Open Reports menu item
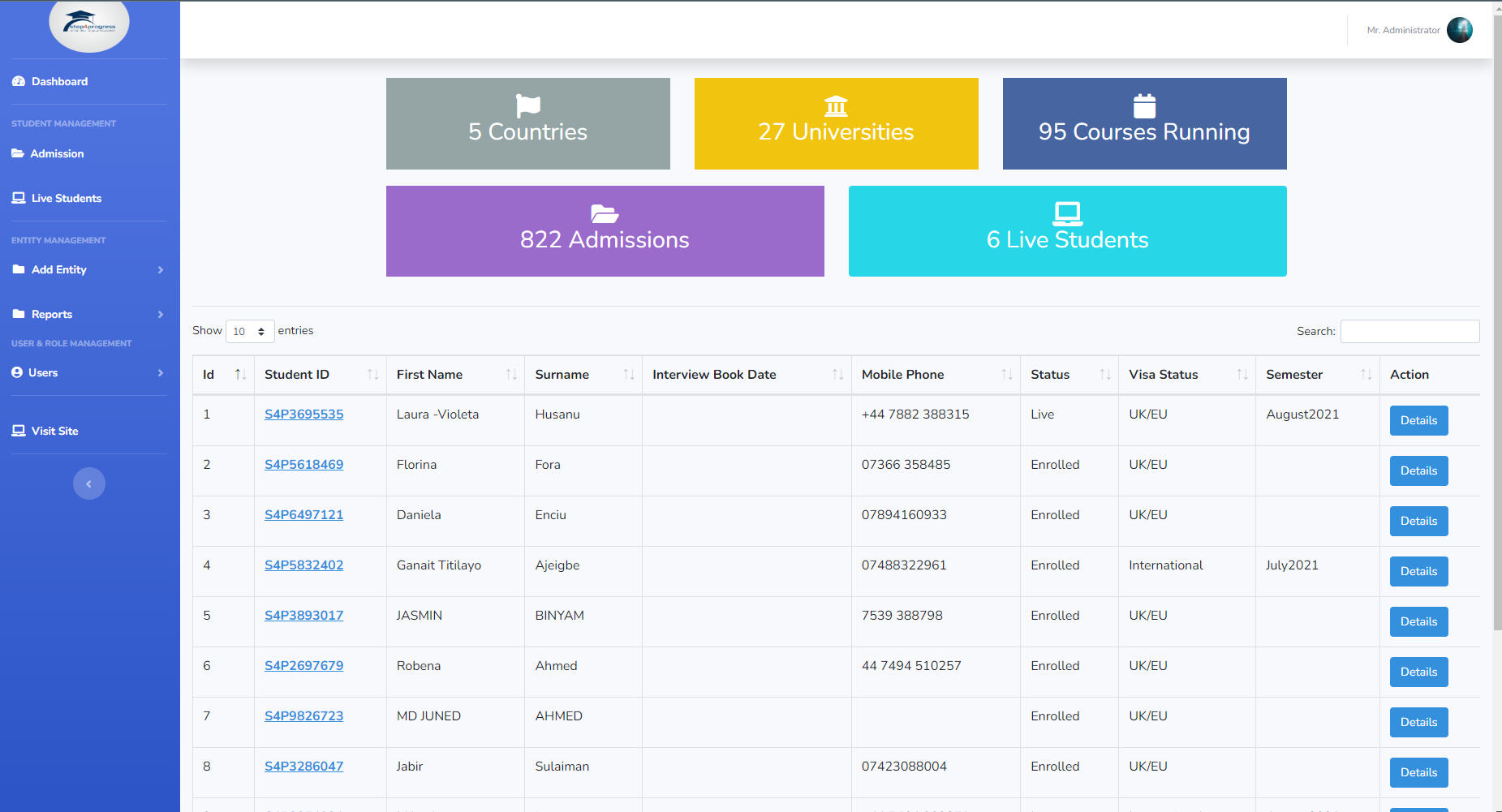 click(x=52, y=314)
